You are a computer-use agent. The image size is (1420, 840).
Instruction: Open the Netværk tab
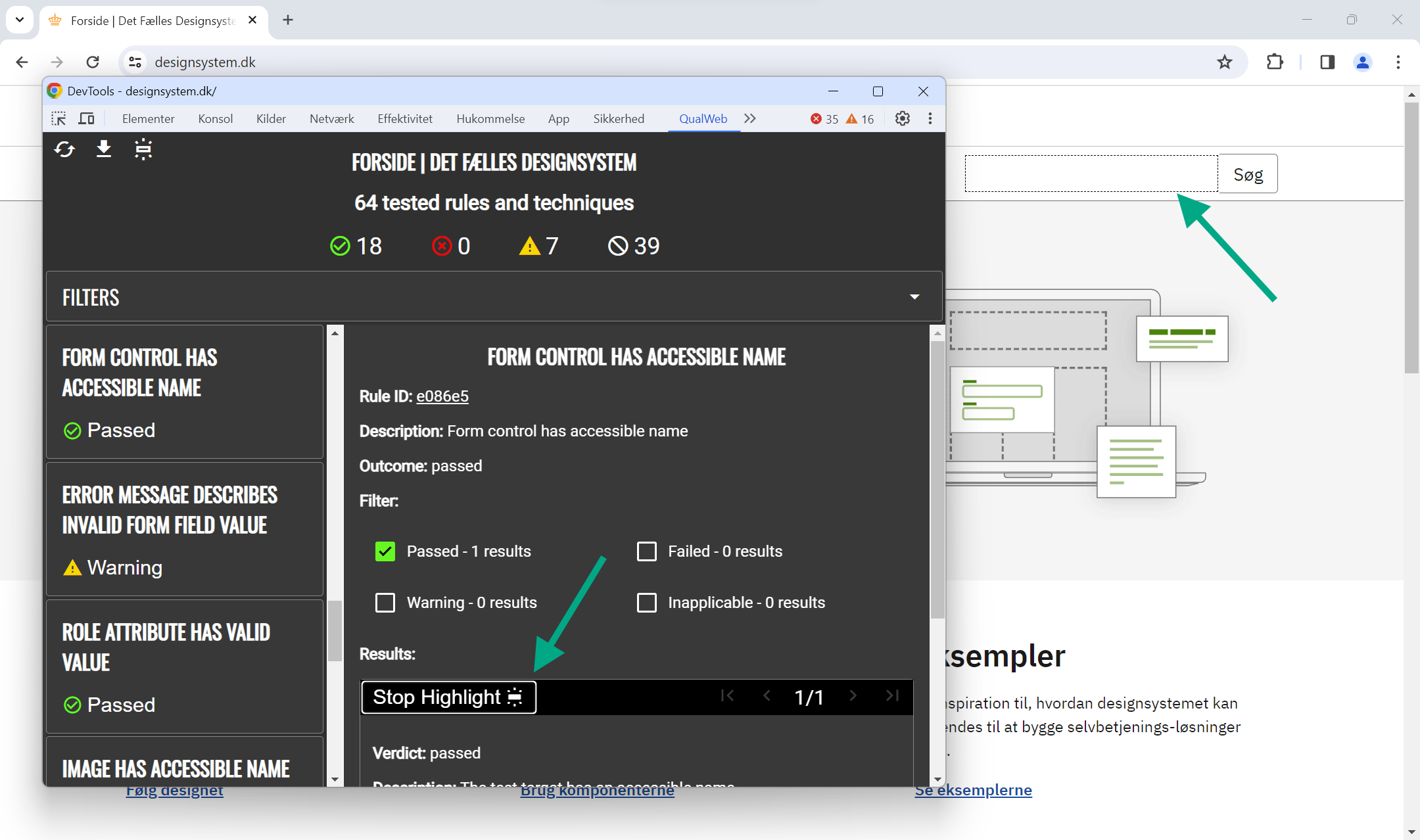tap(332, 118)
